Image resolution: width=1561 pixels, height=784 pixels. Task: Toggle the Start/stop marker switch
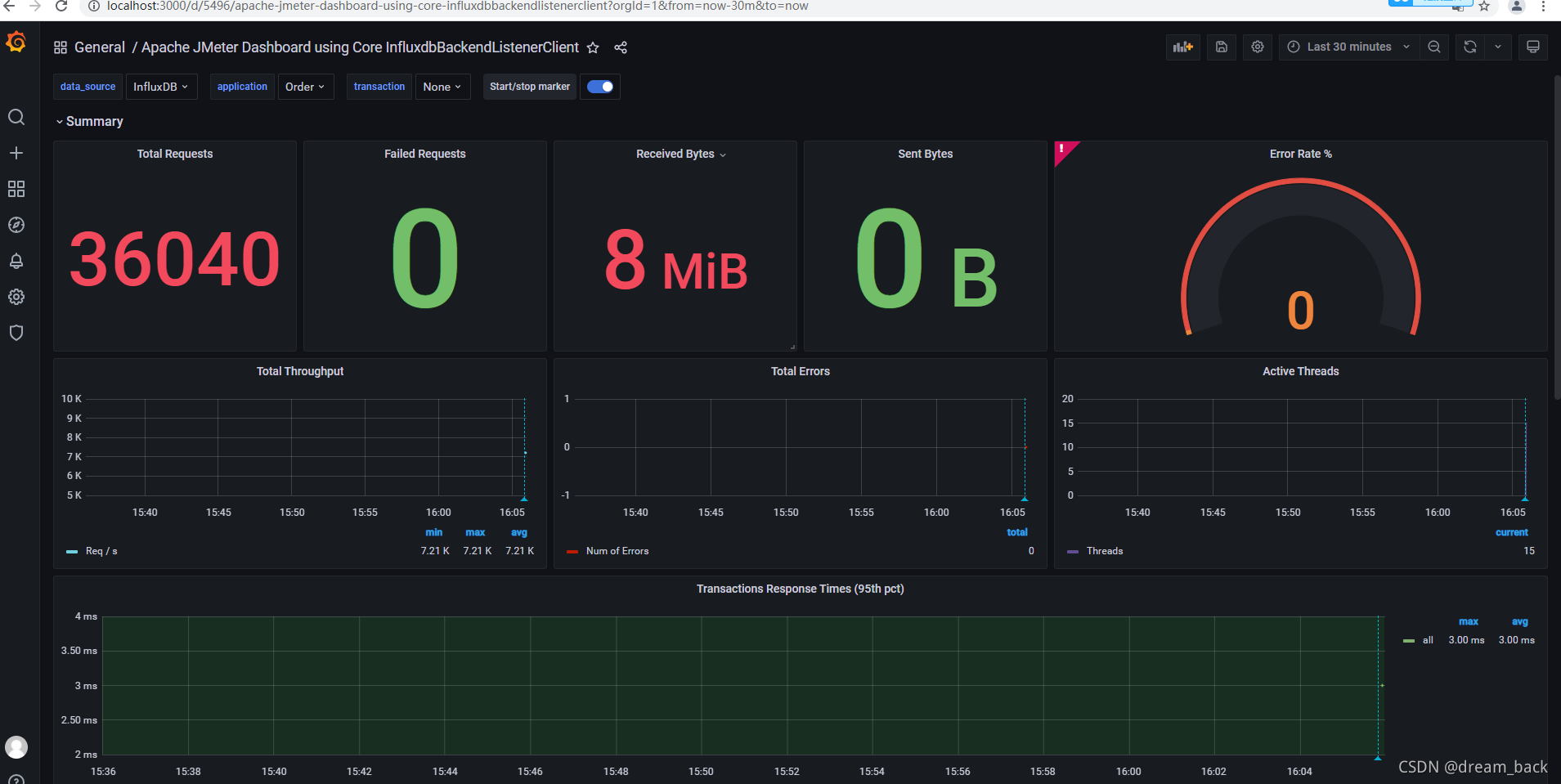tap(600, 87)
